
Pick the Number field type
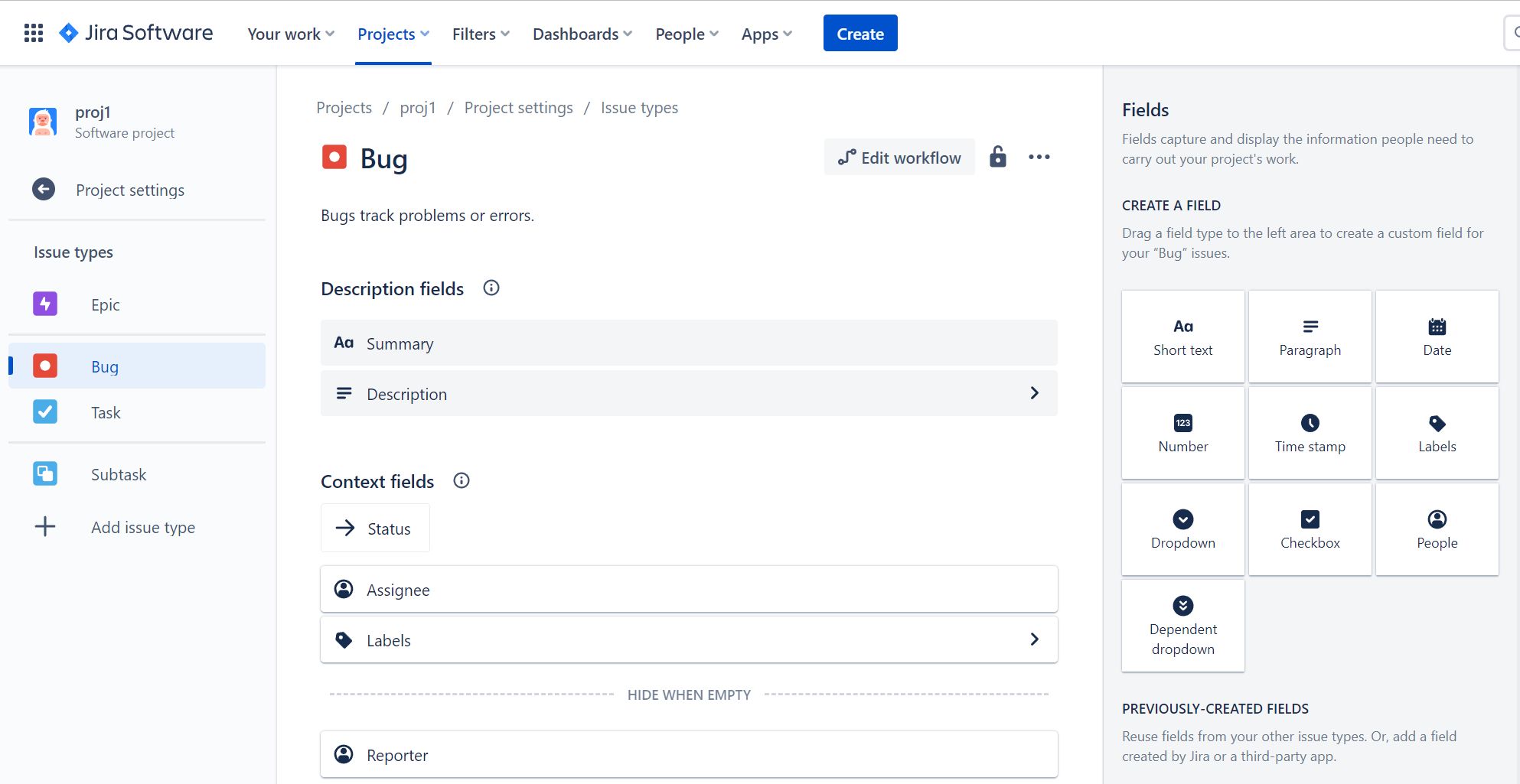tap(1183, 433)
